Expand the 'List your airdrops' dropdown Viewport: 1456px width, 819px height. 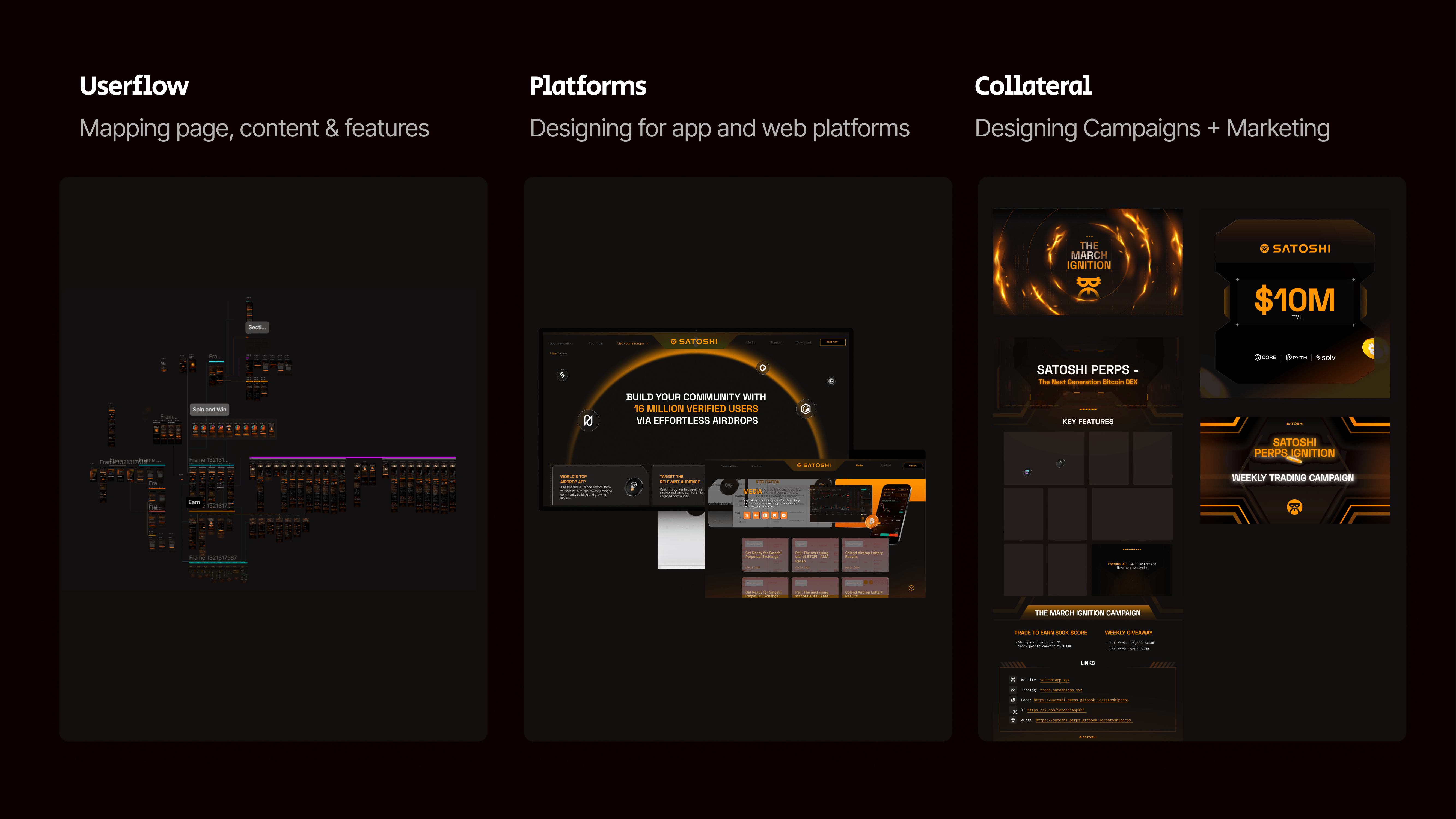632,343
